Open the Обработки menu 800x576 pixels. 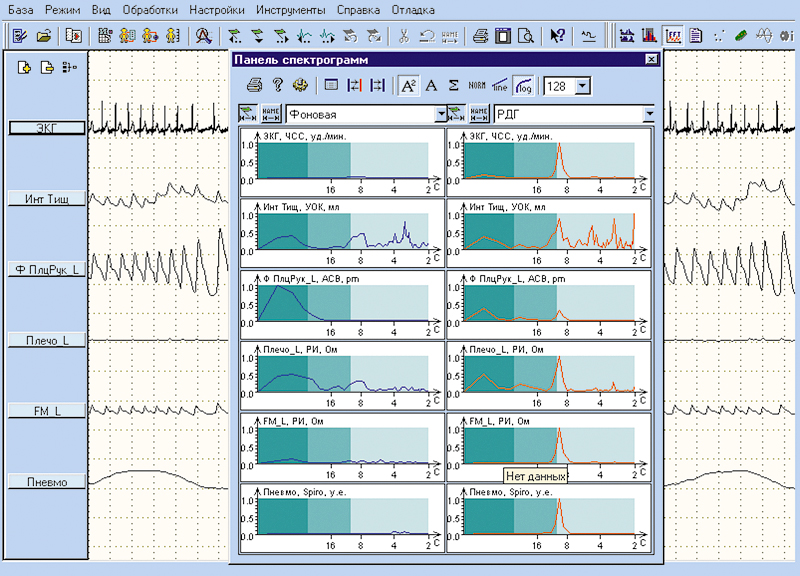click(x=150, y=9)
